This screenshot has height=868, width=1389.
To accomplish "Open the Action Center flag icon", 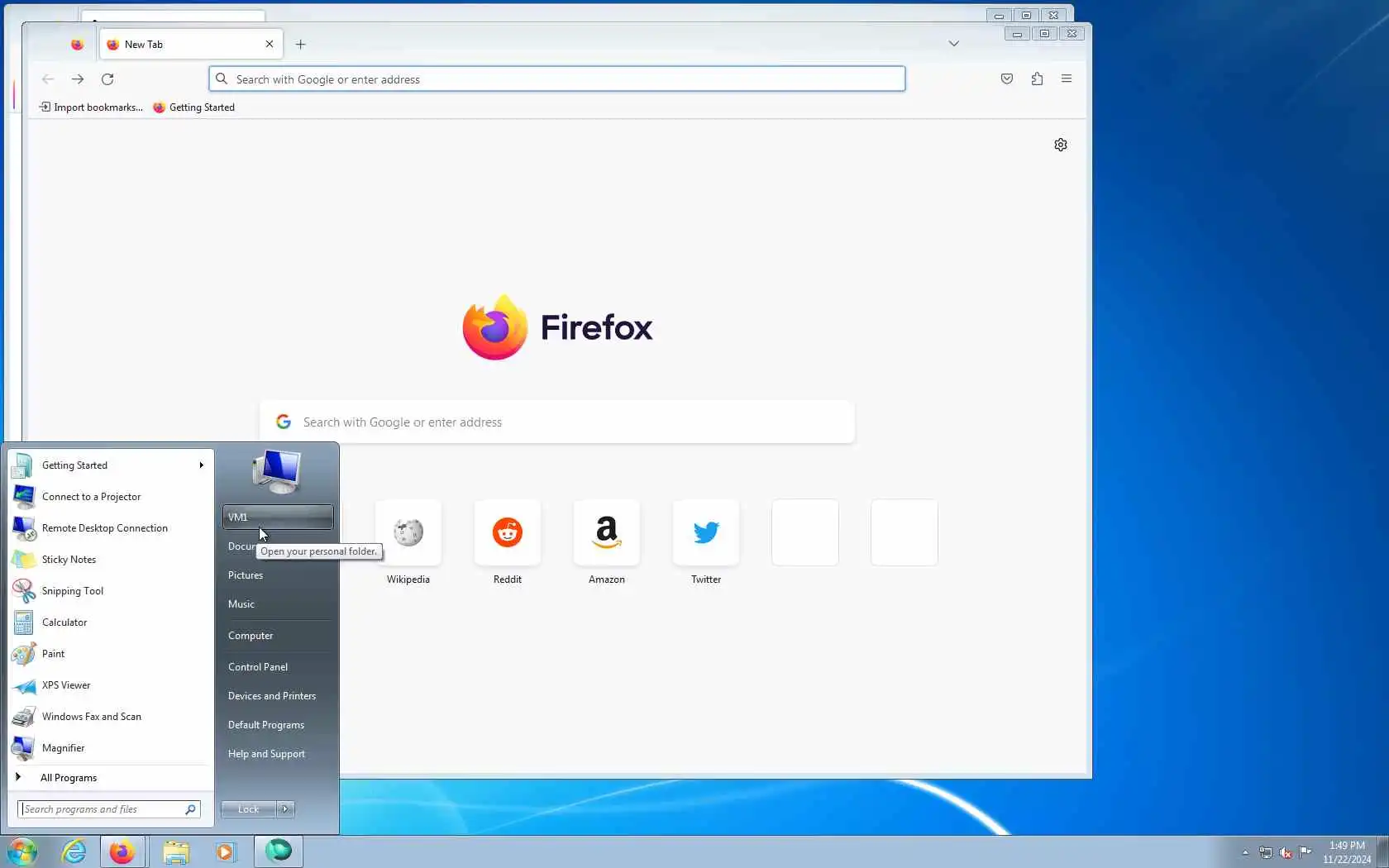I will [1305, 852].
